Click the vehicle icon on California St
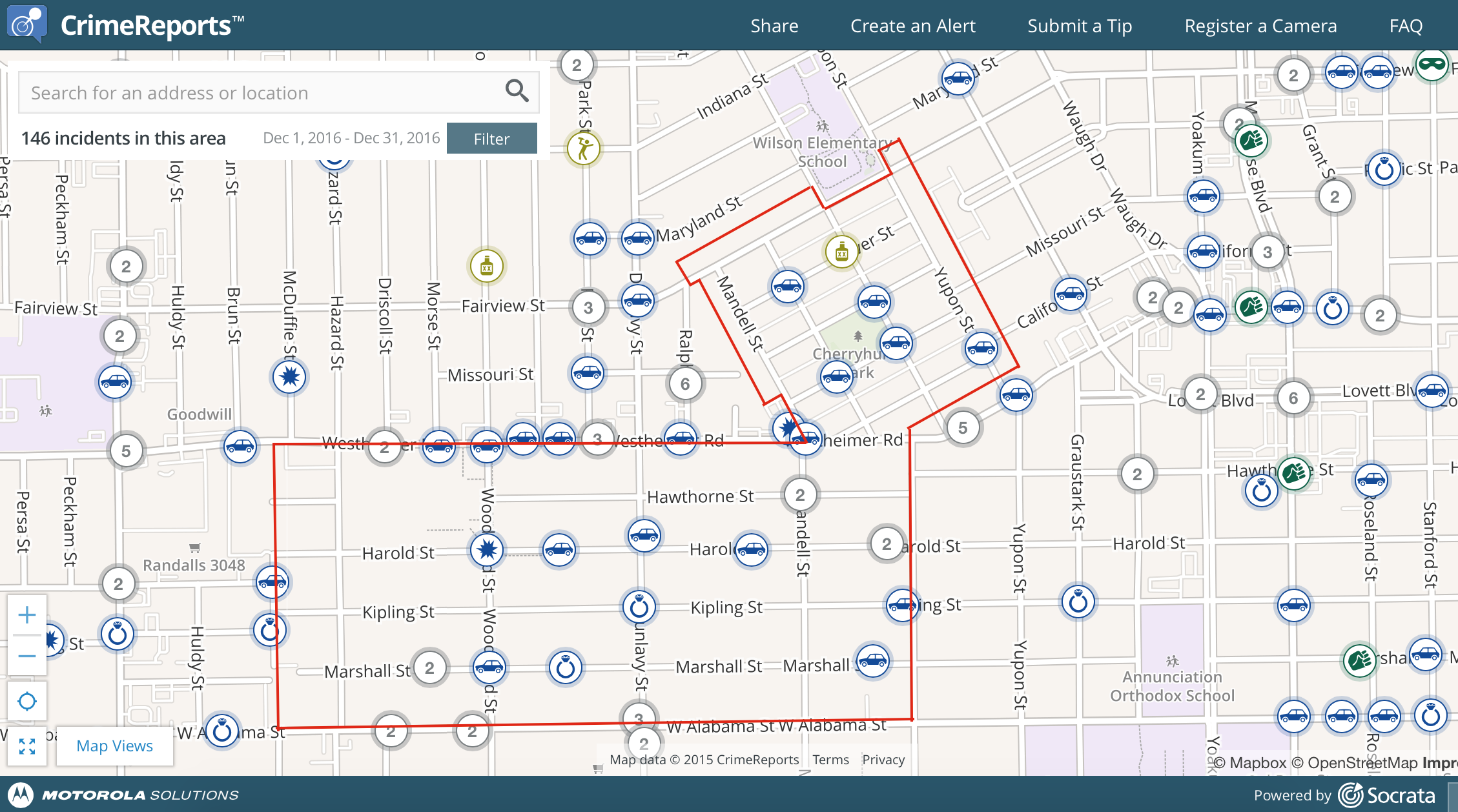The image size is (1458, 812). 1071,295
